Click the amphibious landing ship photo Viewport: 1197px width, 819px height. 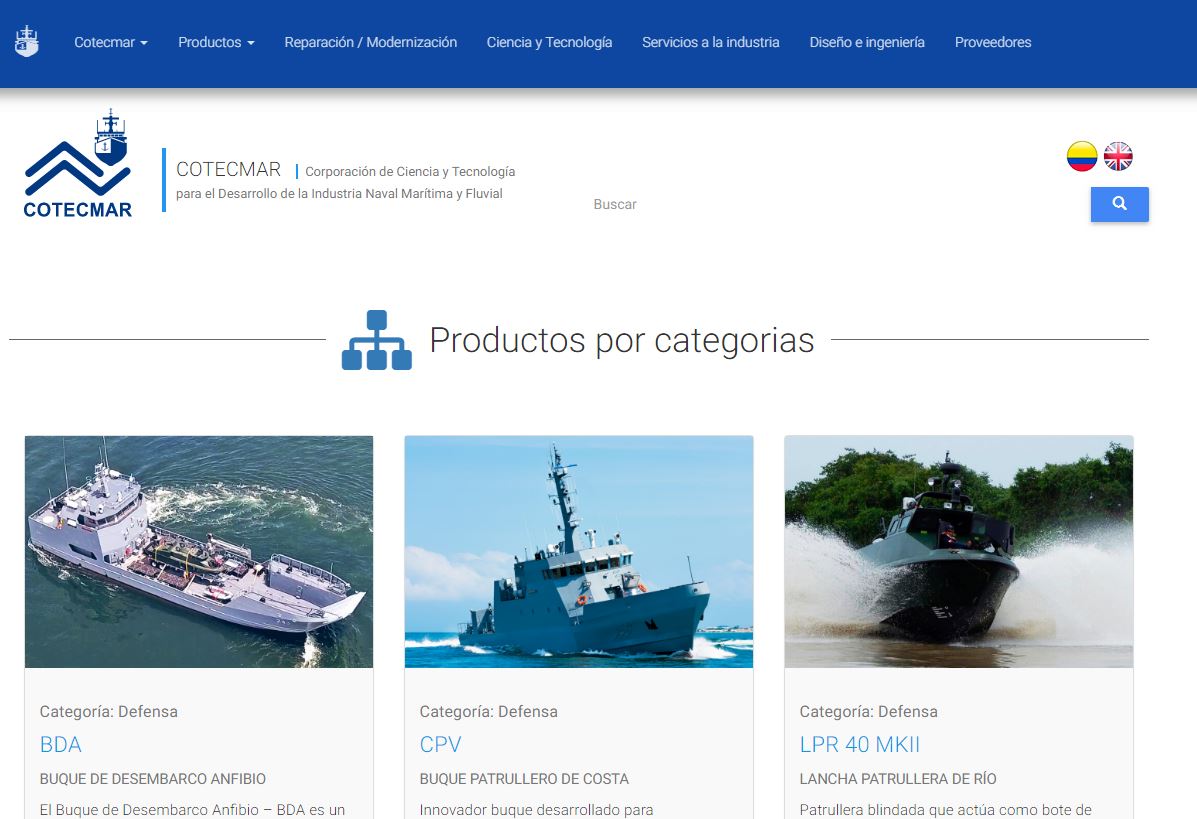(199, 551)
